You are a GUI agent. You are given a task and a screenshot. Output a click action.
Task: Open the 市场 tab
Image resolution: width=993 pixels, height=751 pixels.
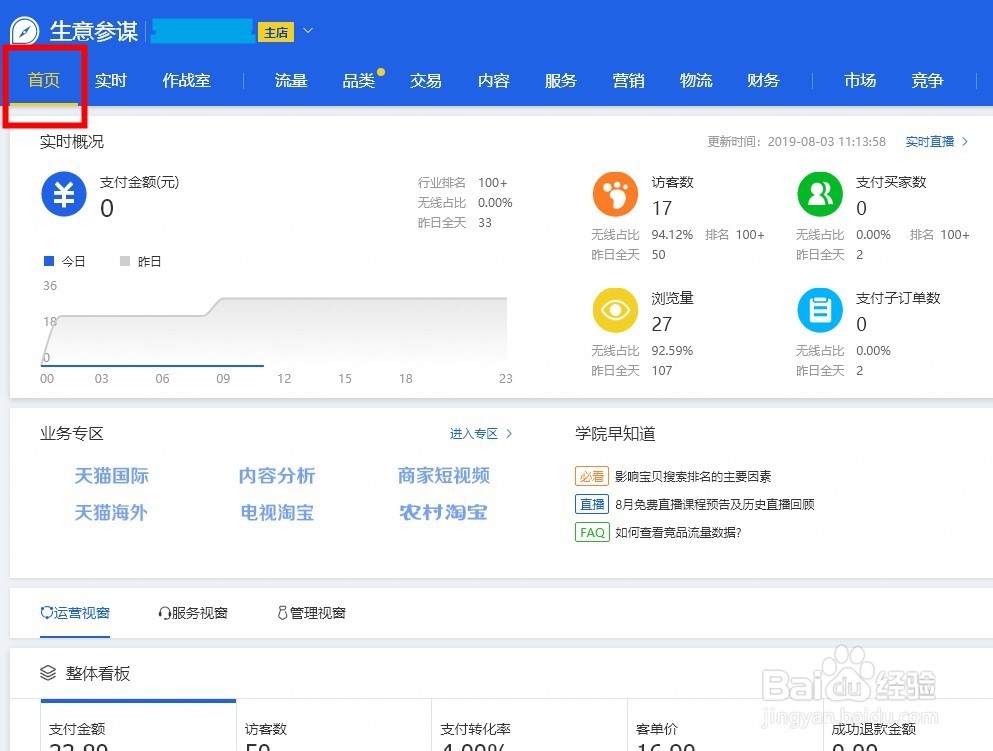click(860, 80)
